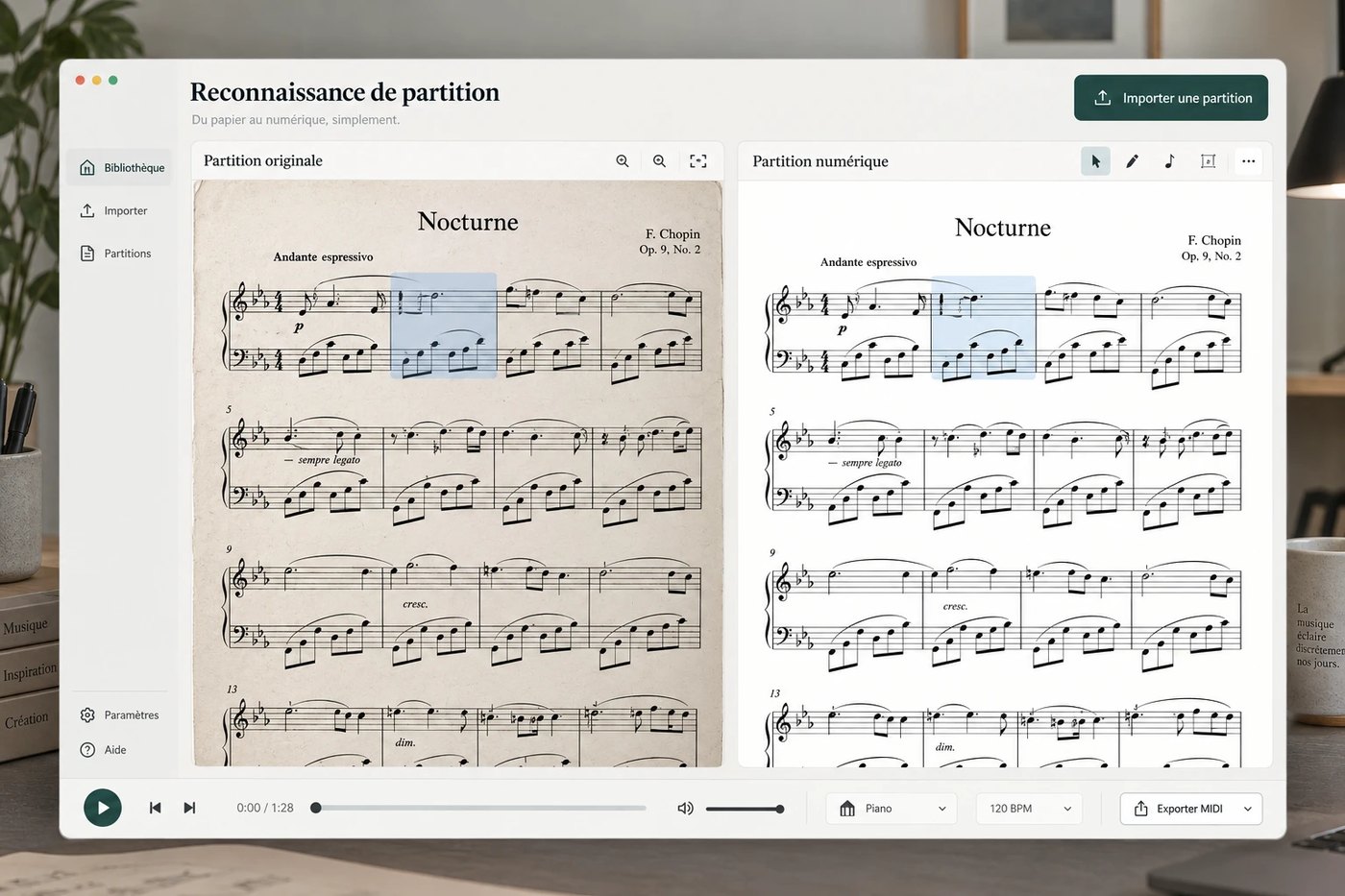1345x896 pixels.
Task: Select highlighted measure in the original score
Action: click(x=444, y=325)
